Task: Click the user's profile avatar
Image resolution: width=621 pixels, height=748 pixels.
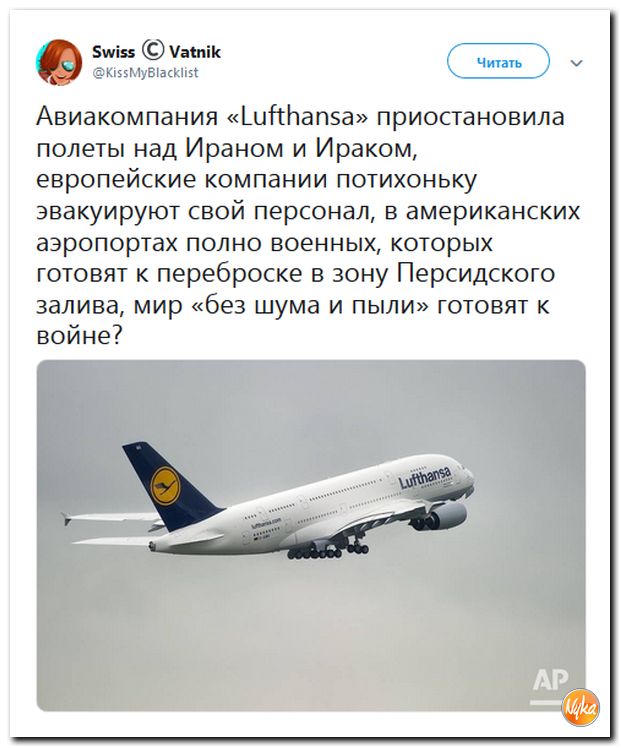Action: click(59, 61)
